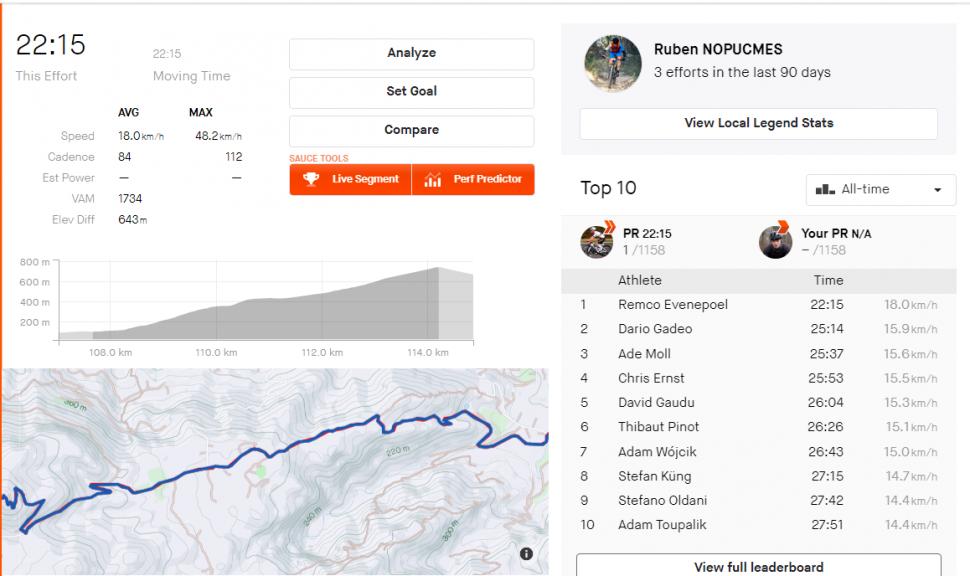Click the Your PR N/A label
The image size is (970, 576).
point(836,233)
